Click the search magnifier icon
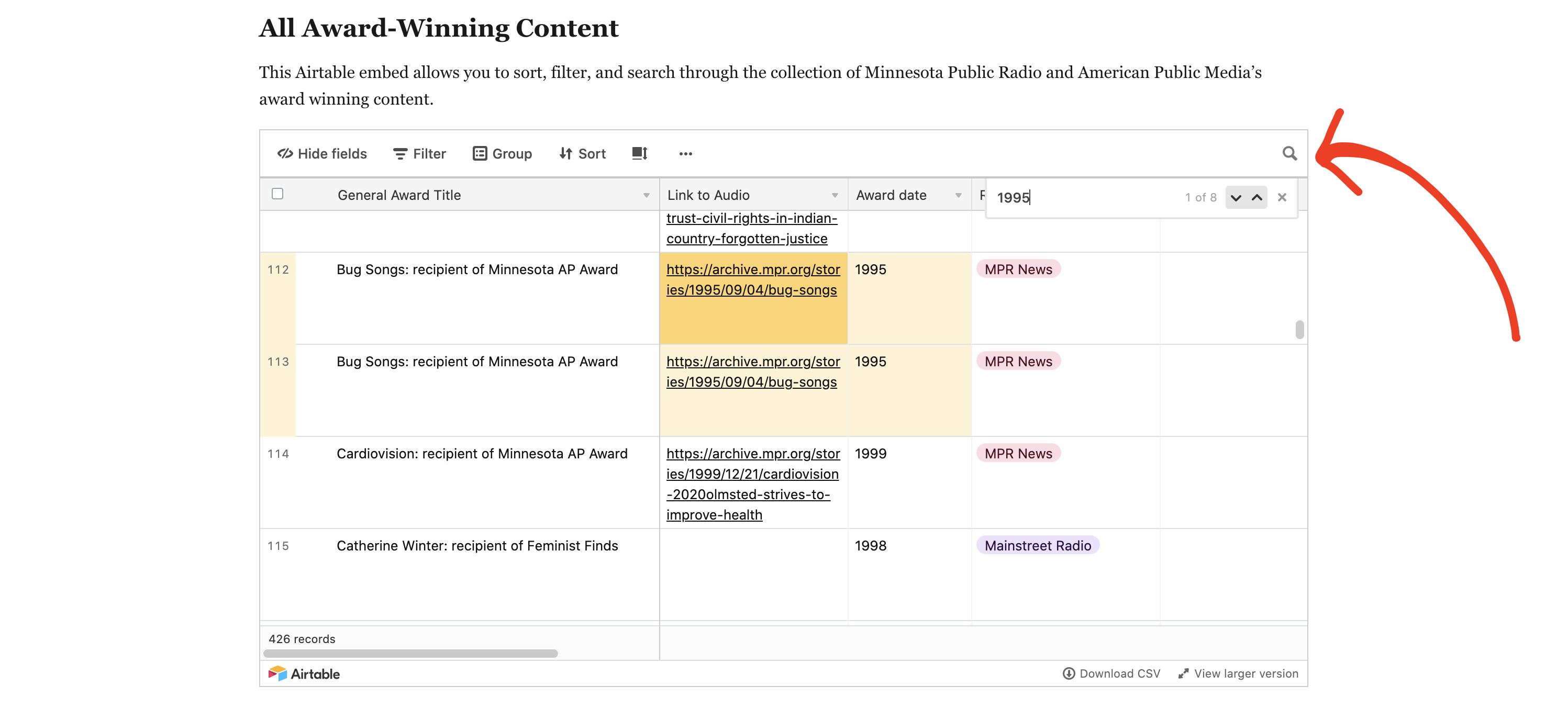This screenshot has width=1568, height=720. [1289, 153]
